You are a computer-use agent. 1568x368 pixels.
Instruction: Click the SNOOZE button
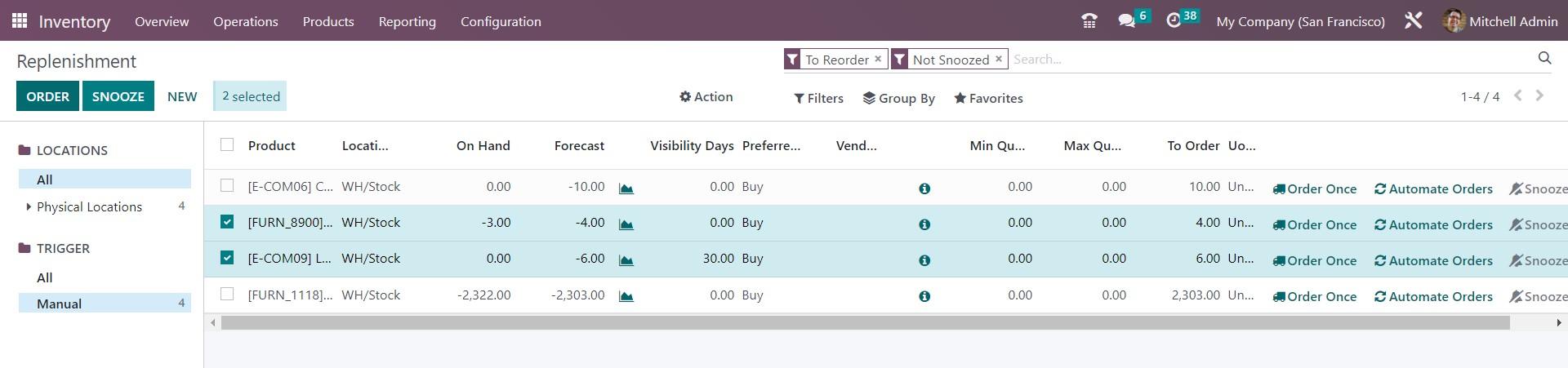click(118, 96)
